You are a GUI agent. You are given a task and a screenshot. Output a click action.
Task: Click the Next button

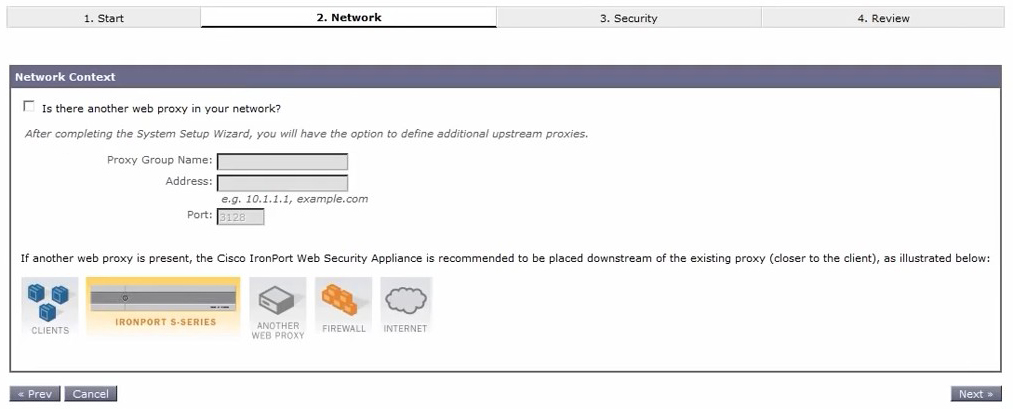pyautogui.click(x=976, y=394)
